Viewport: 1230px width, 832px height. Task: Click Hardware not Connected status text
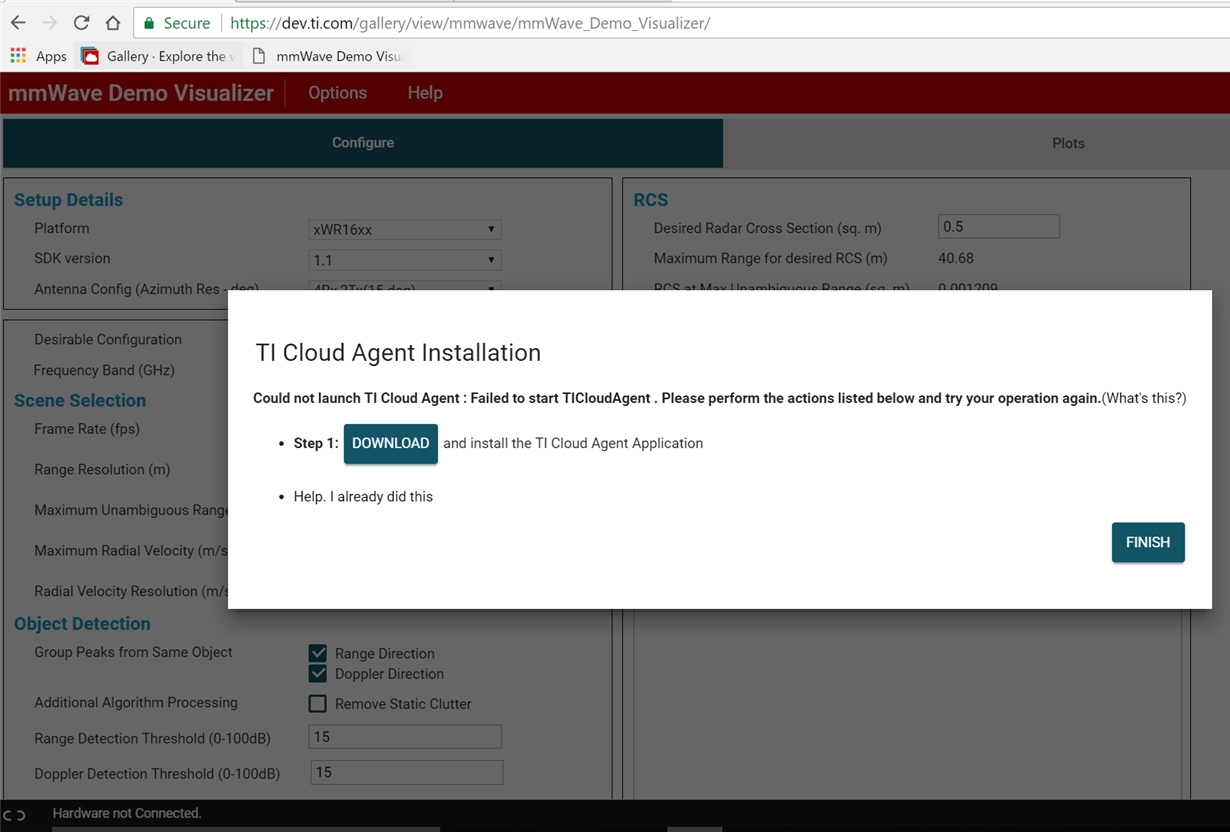click(127, 813)
